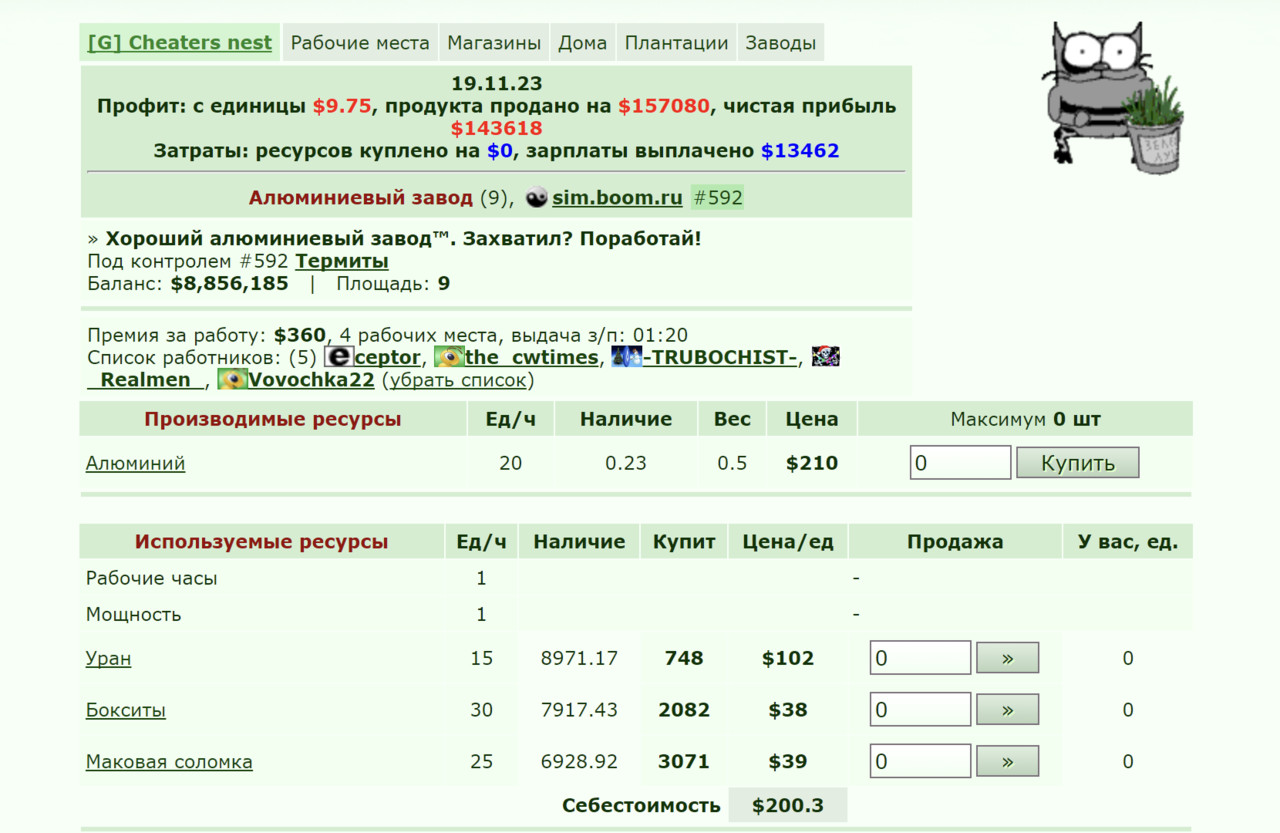Viewport: 1280px width, 833px height.
Task: Click the sold amount $157080
Action: pos(664,107)
